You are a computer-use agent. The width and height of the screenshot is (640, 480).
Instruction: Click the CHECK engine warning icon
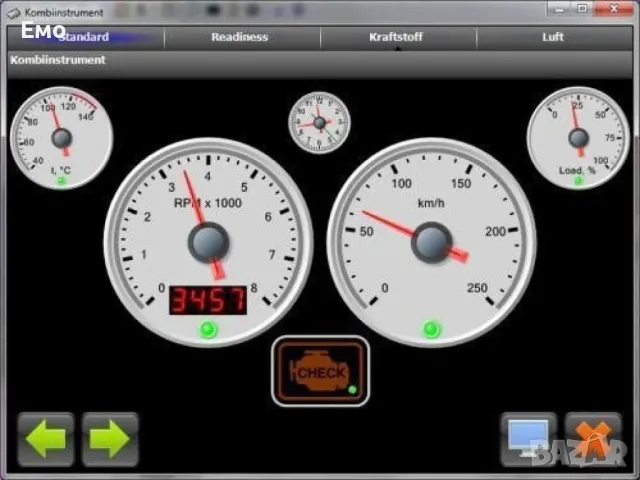tap(320, 371)
